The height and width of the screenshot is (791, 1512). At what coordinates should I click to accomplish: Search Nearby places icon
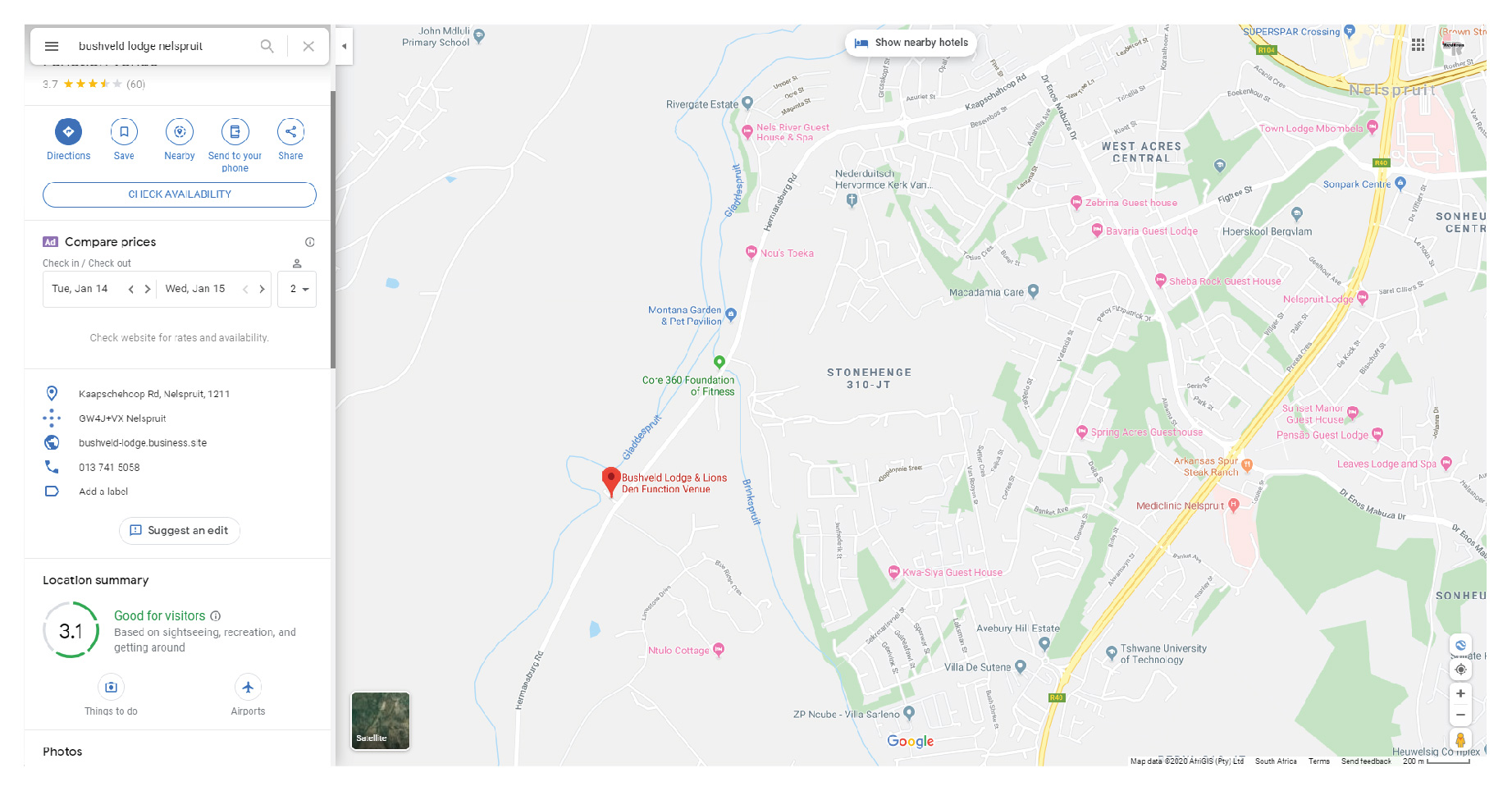tap(180, 131)
